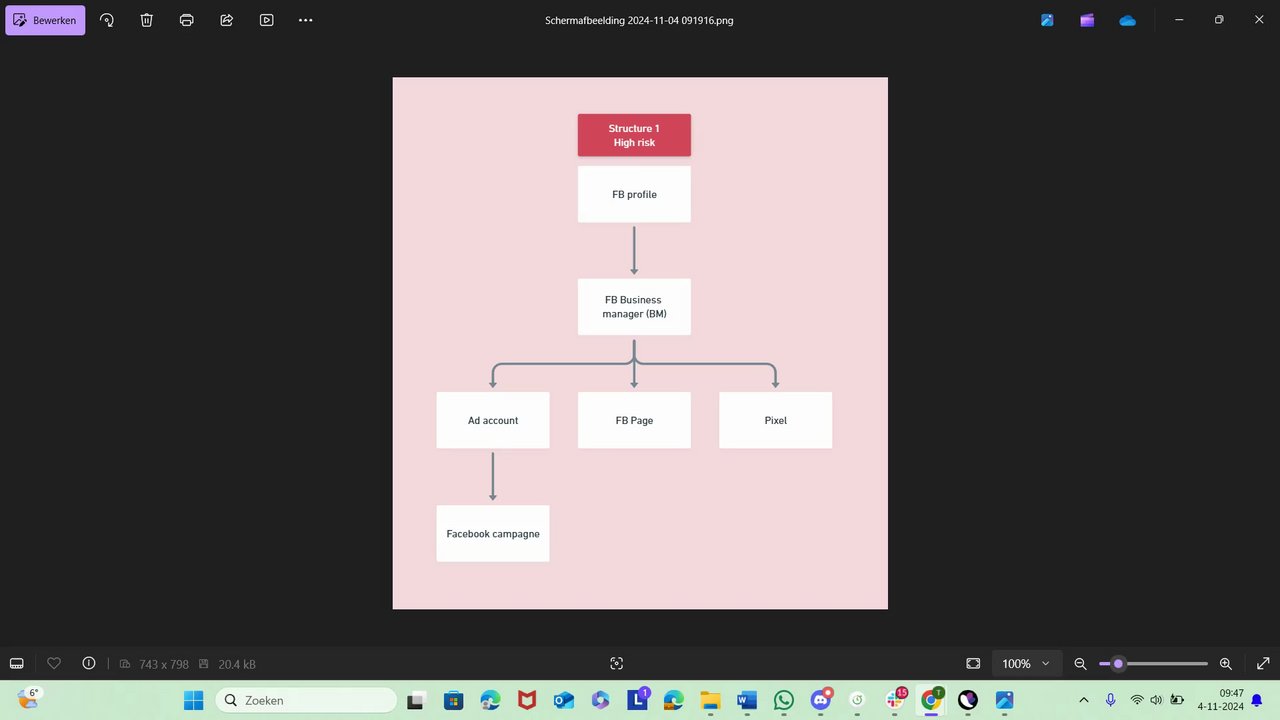The height and width of the screenshot is (720, 1280).
Task: Rotate the image with the rotate icon
Action: (107, 20)
